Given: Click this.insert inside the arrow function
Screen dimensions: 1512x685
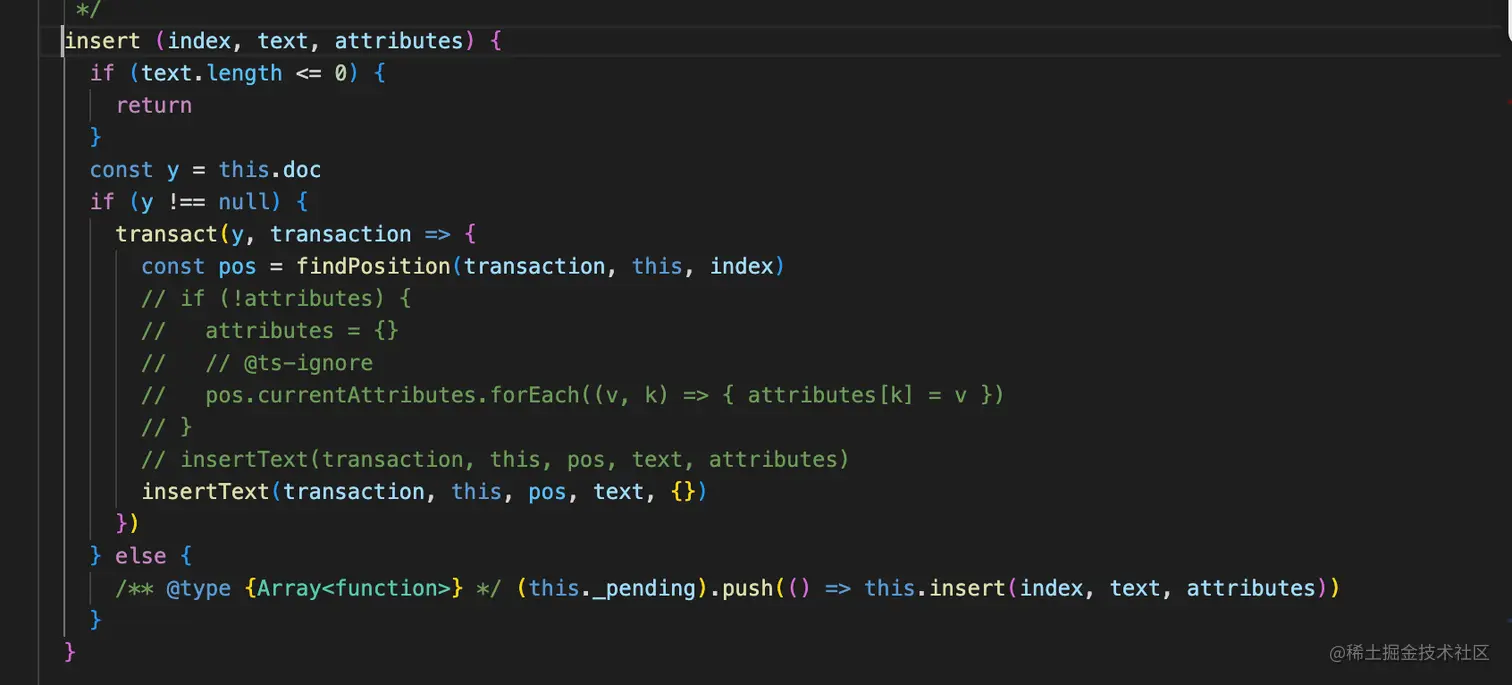Looking at the screenshot, I should tap(935, 588).
